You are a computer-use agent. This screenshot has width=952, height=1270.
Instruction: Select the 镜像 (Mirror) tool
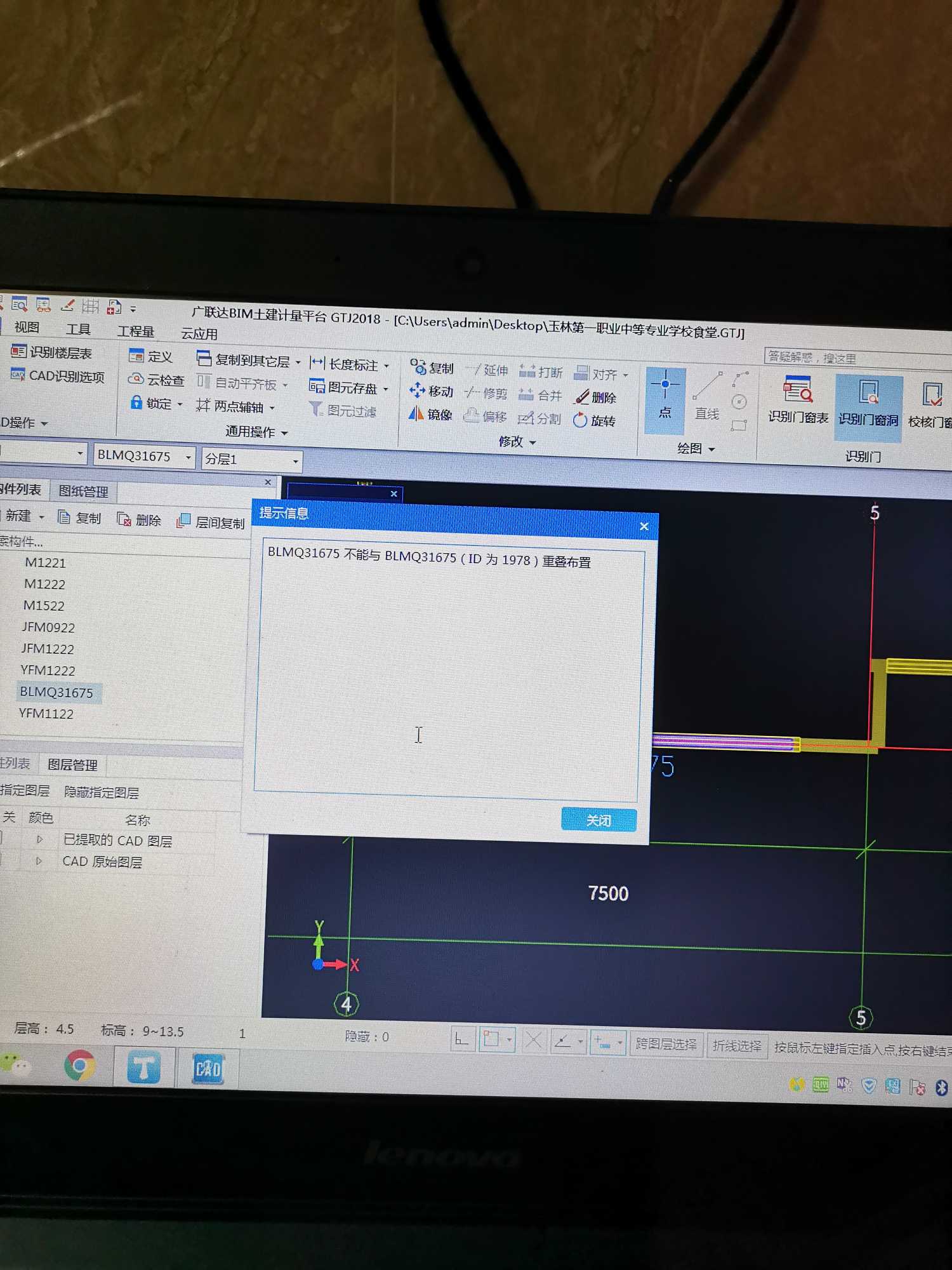430,414
